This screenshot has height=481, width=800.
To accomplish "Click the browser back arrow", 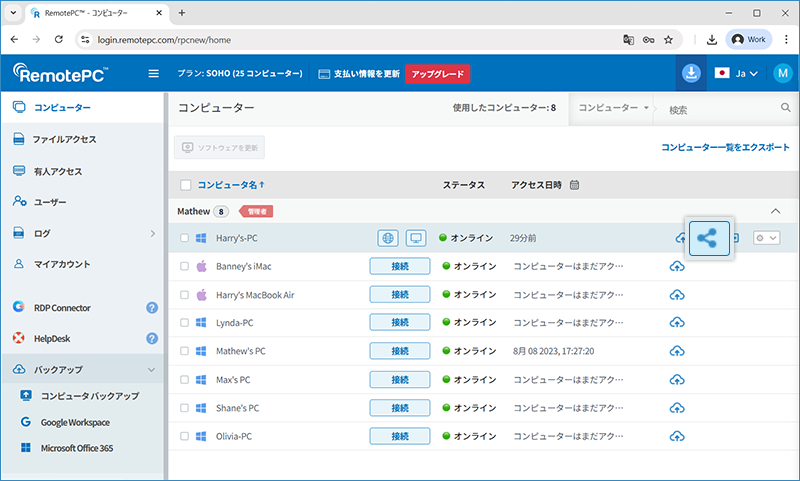I will coord(14,39).
